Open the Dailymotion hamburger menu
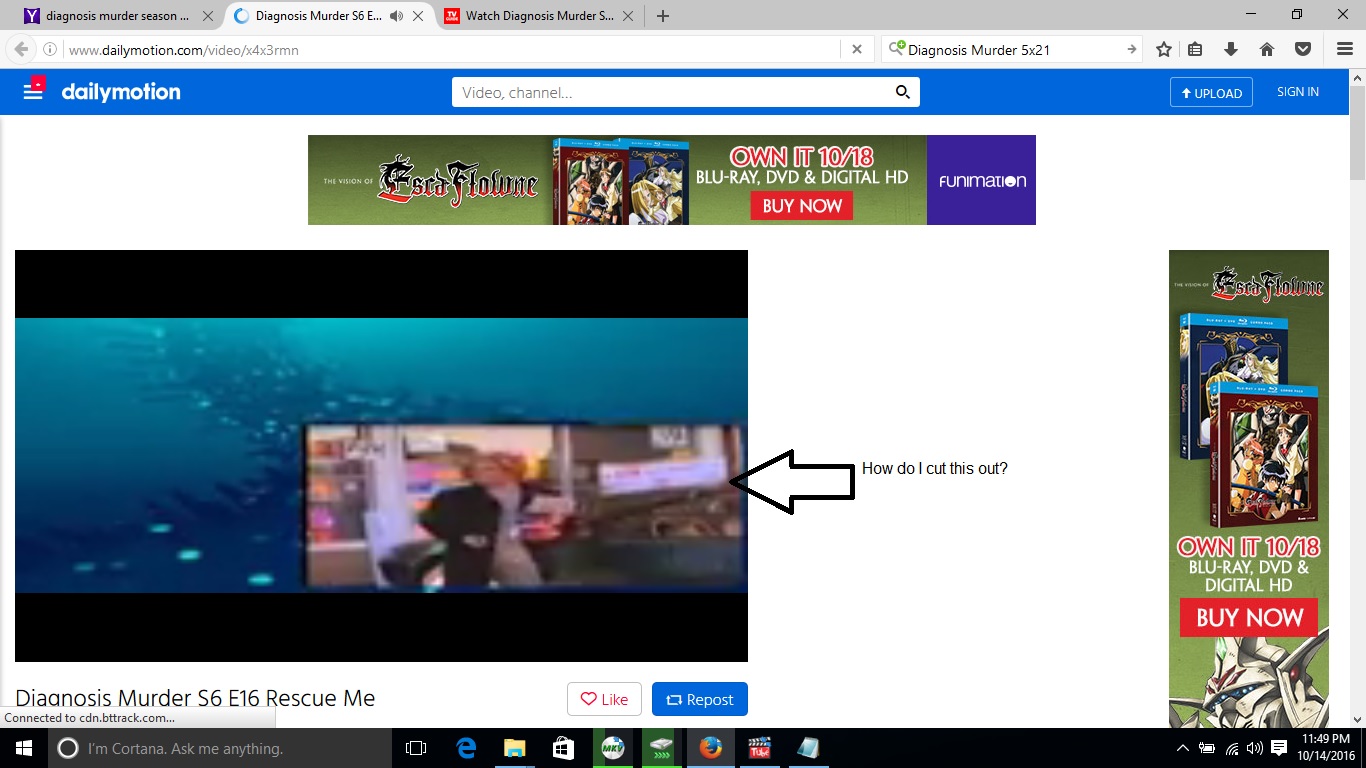1366x768 pixels. click(x=34, y=92)
